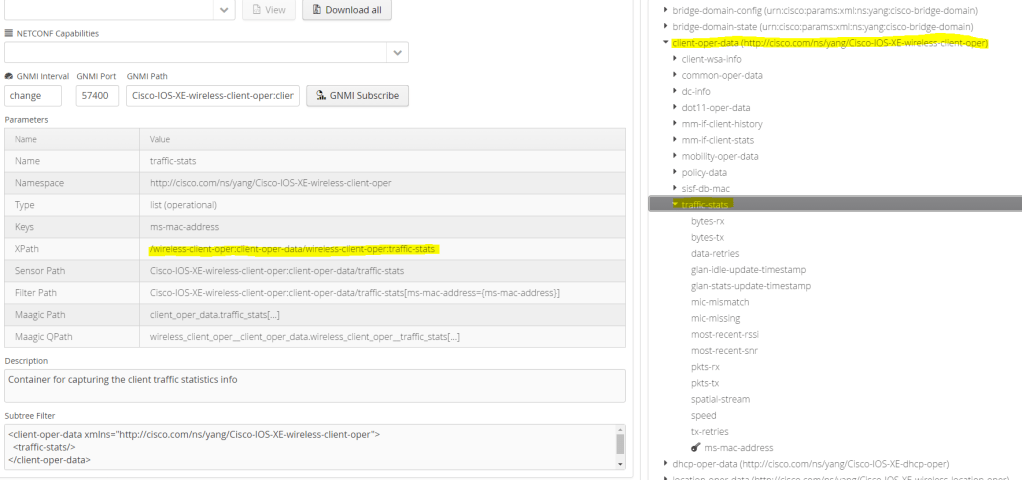Select the bytes-rx leaf
The image size is (1022, 480).
click(707, 221)
